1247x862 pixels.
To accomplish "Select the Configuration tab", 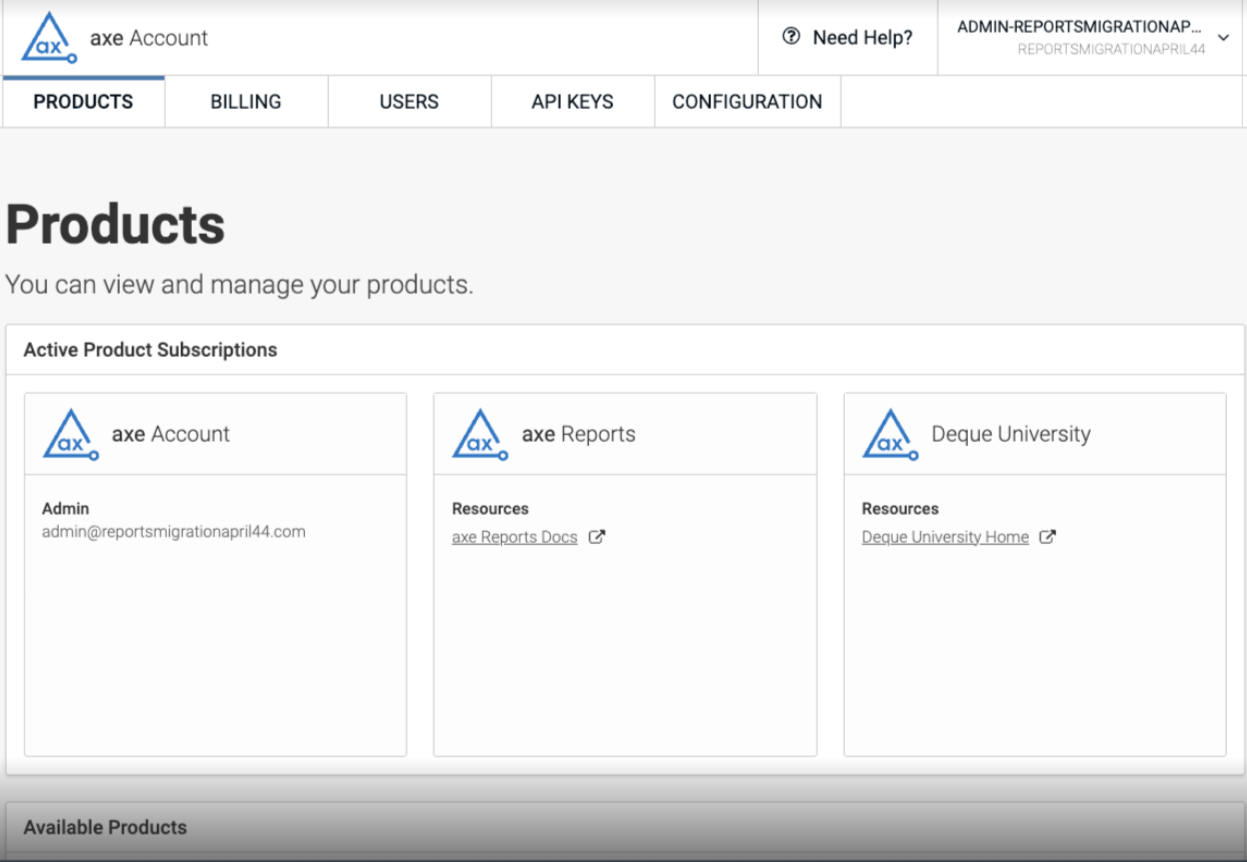I will pos(747,102).
